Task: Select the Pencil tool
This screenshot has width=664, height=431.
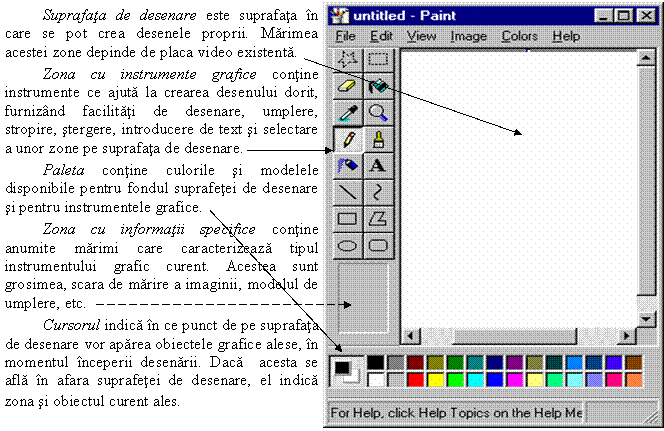Action: coord(348,139)
